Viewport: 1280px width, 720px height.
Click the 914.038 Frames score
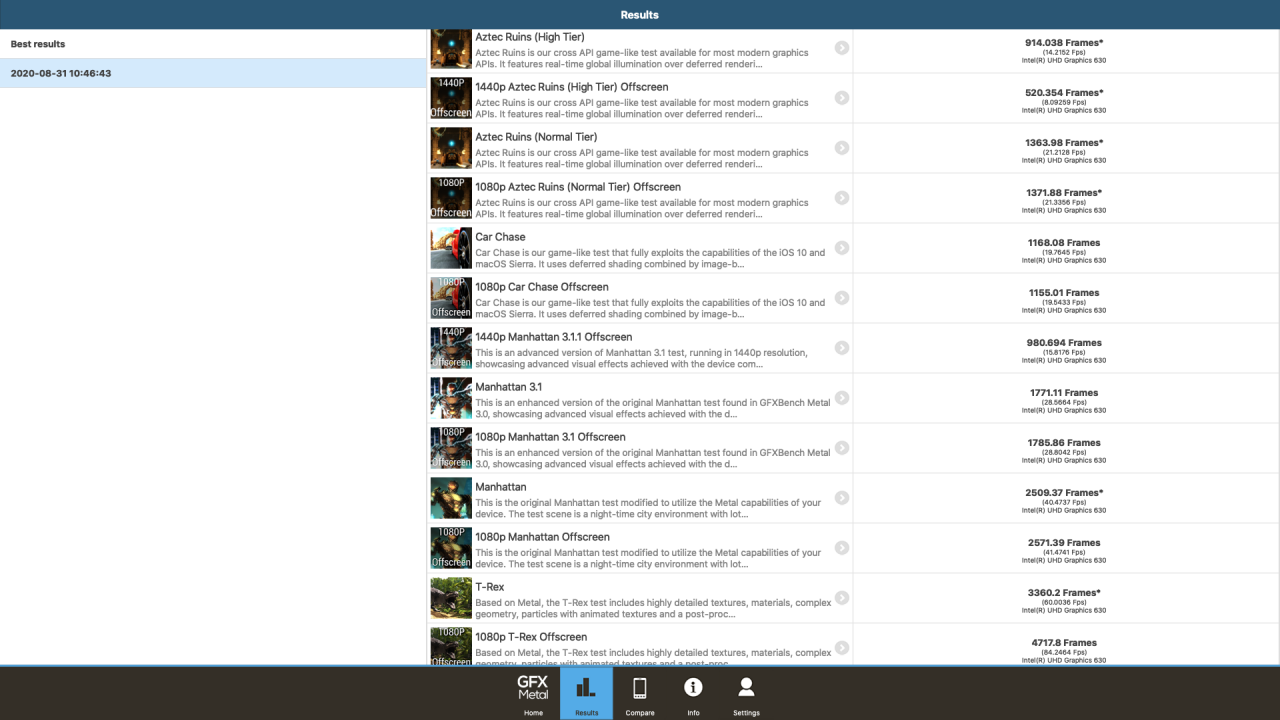point(1064,43)
